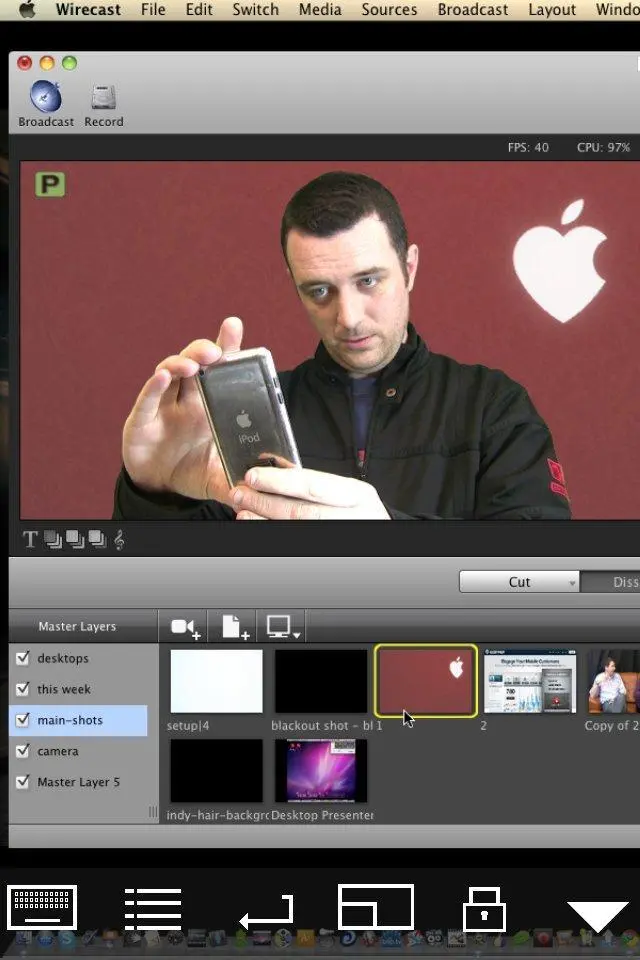Select the setup|4 white shot thumbnail
640x960 pixels.
pos(216,681)
